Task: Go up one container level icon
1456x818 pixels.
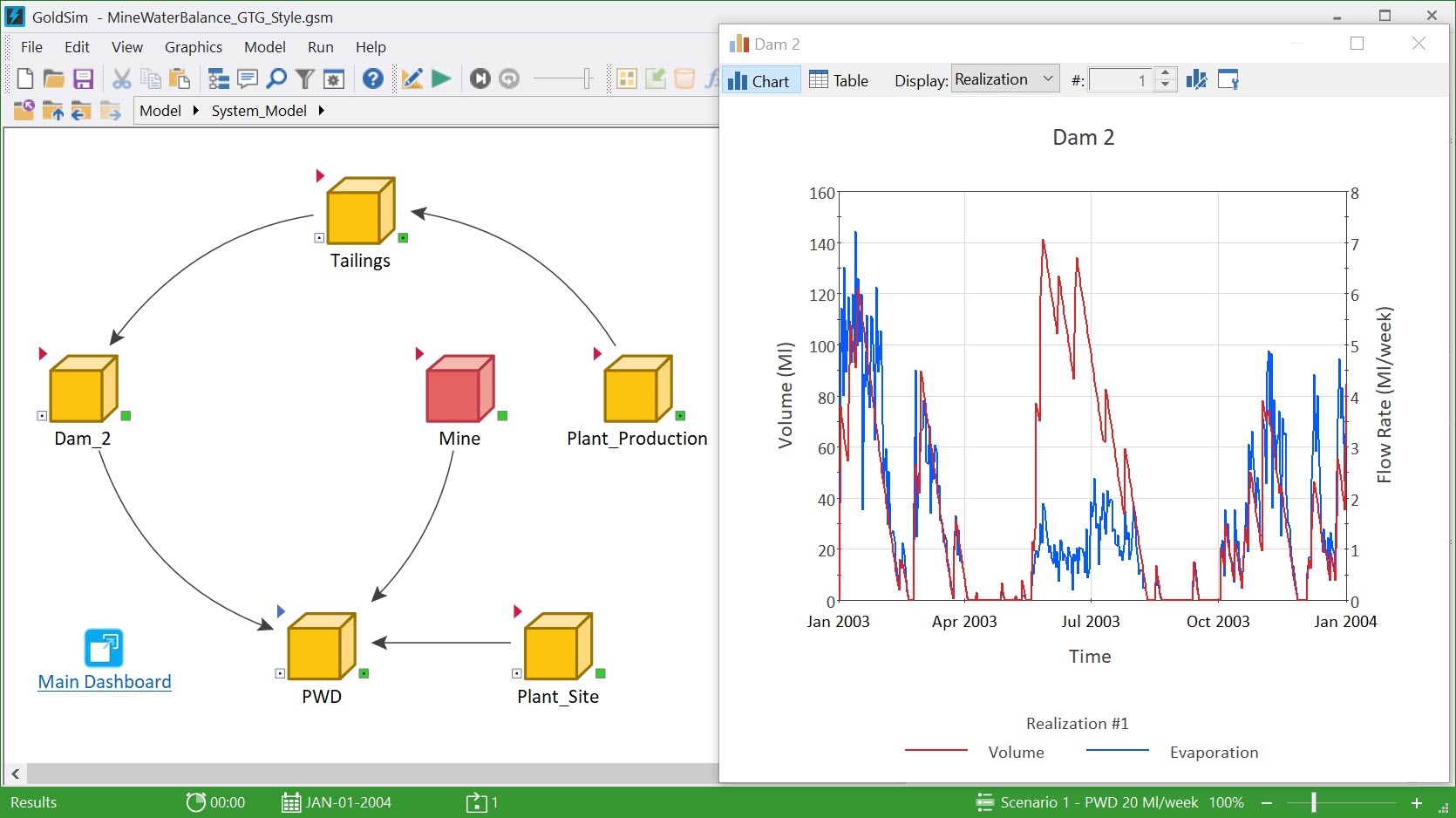Action: click(x=53, y=111)
